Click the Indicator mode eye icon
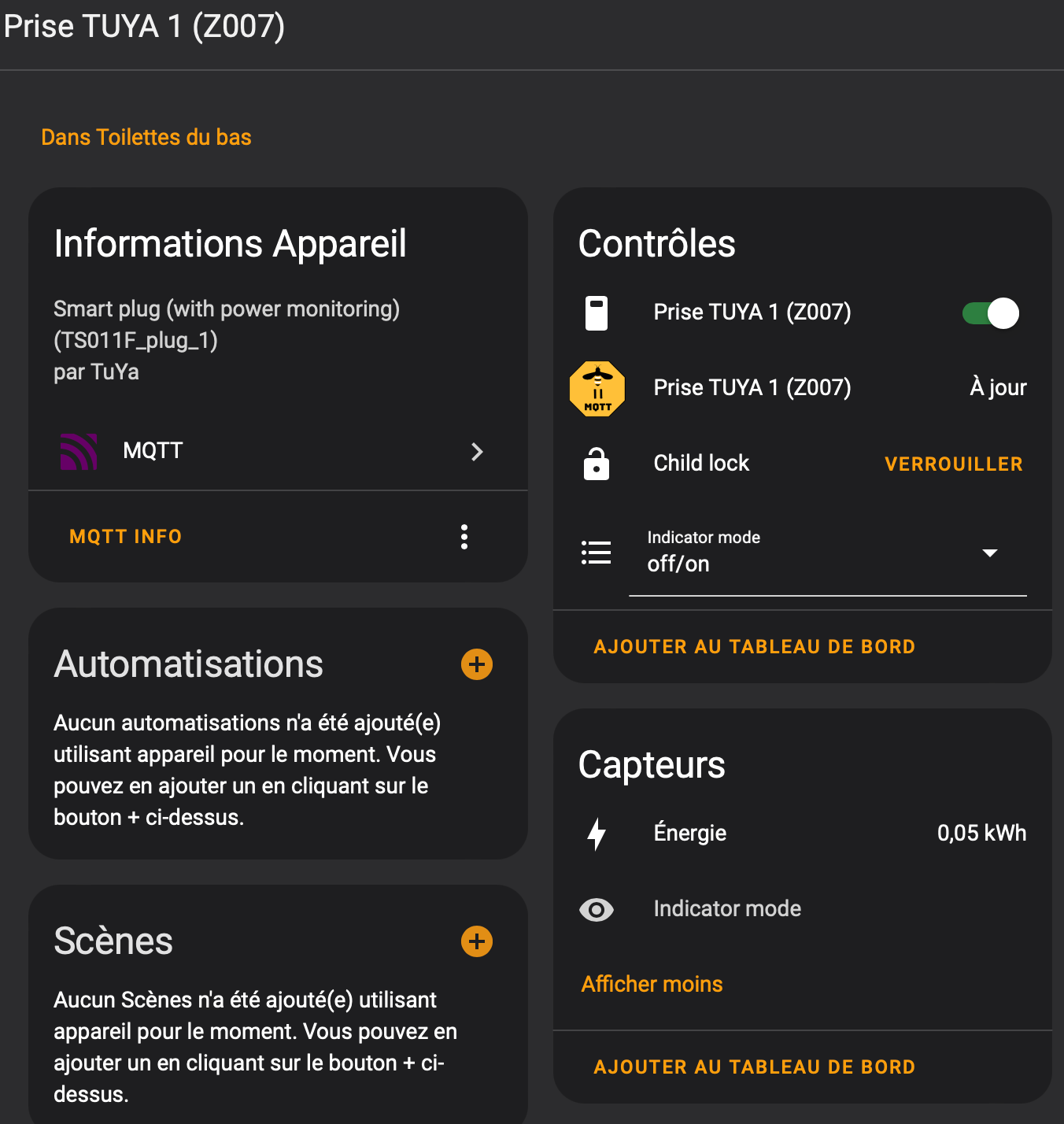This screenshot has width=1064, height=1124. [x=597, y=910]
